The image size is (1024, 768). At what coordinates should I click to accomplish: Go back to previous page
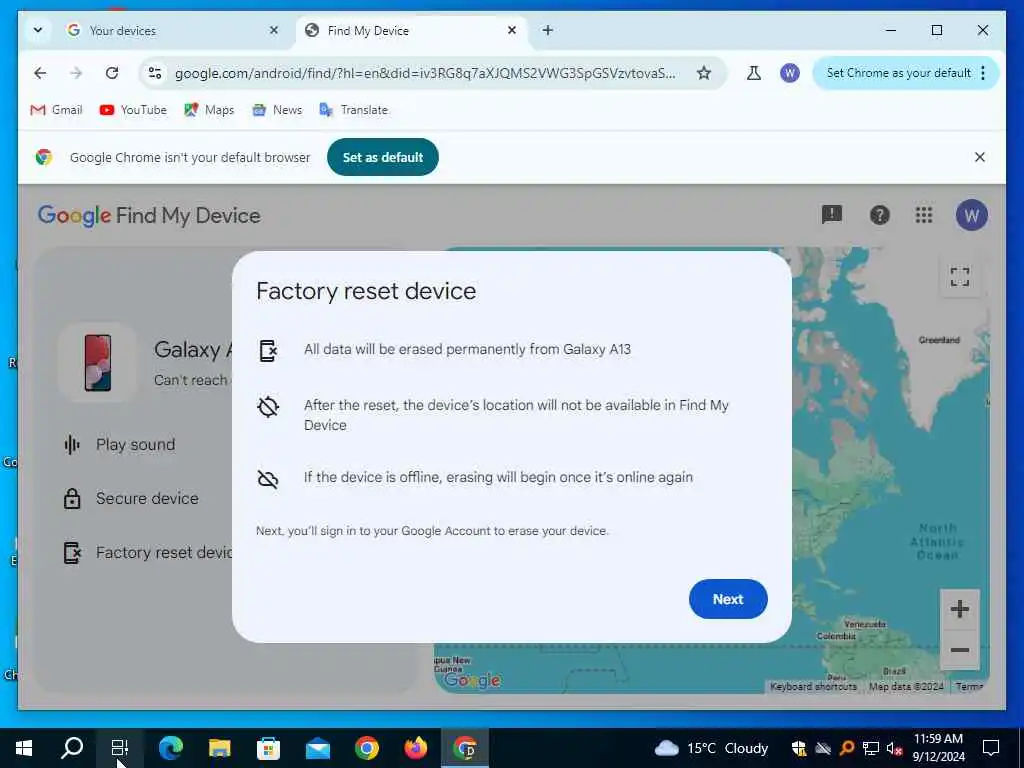(x=40, y=73)
